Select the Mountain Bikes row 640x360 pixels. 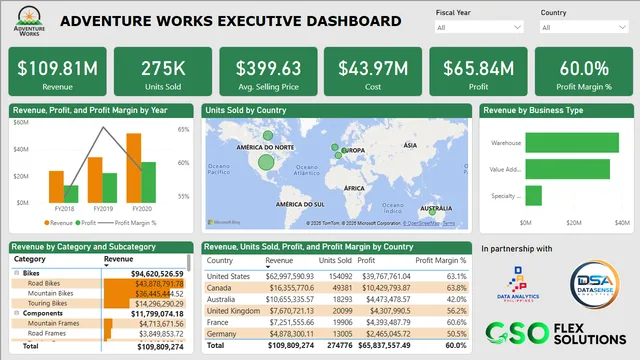pyautogui.click(x=98, y=293)
